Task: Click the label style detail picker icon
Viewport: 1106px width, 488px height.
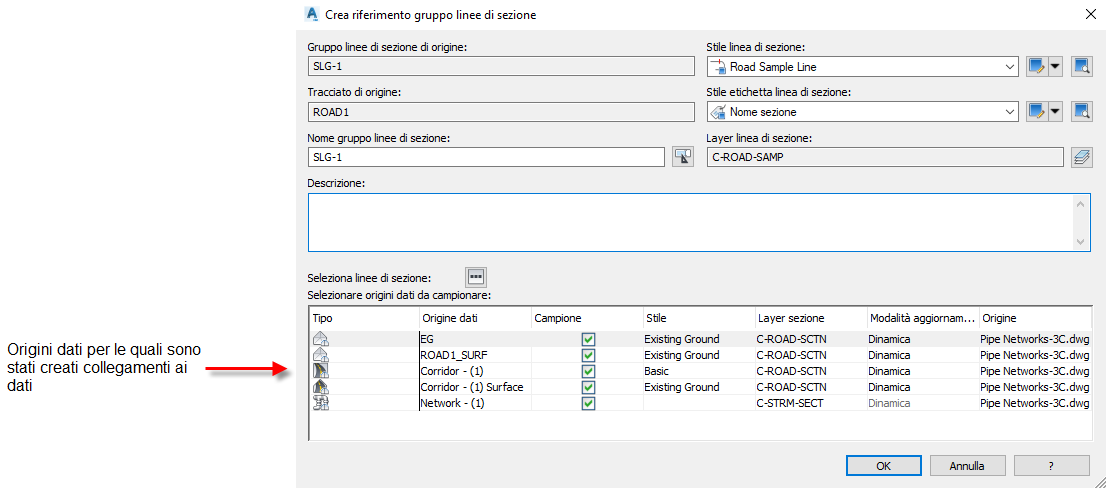Action: 1081,112
